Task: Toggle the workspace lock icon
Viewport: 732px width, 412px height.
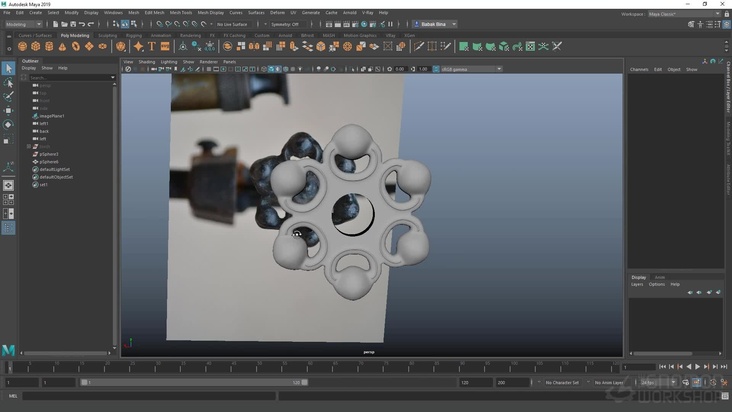Action: (x=727, y=14)
